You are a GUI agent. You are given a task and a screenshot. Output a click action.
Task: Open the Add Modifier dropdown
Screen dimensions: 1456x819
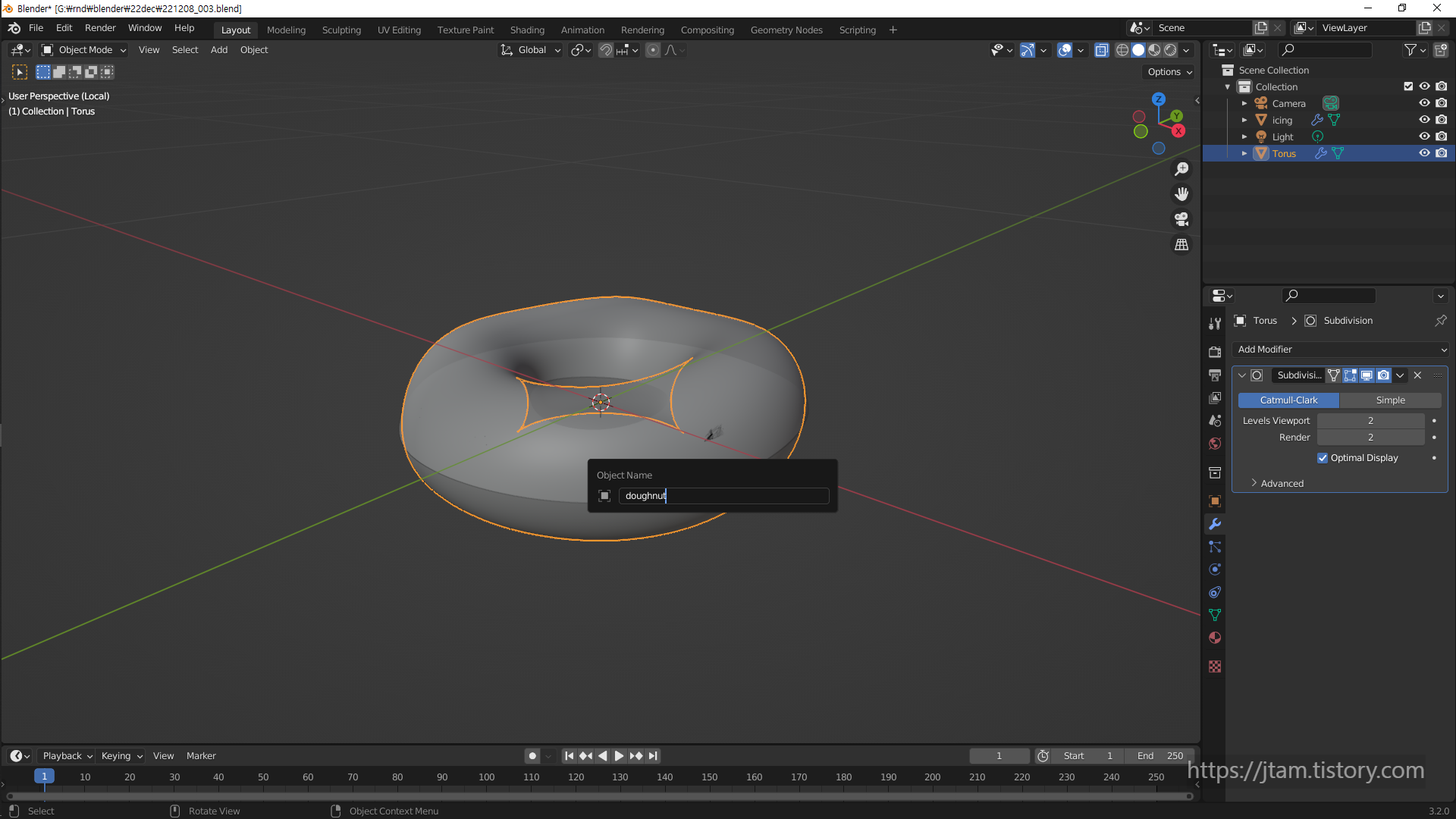[1341, 350]
